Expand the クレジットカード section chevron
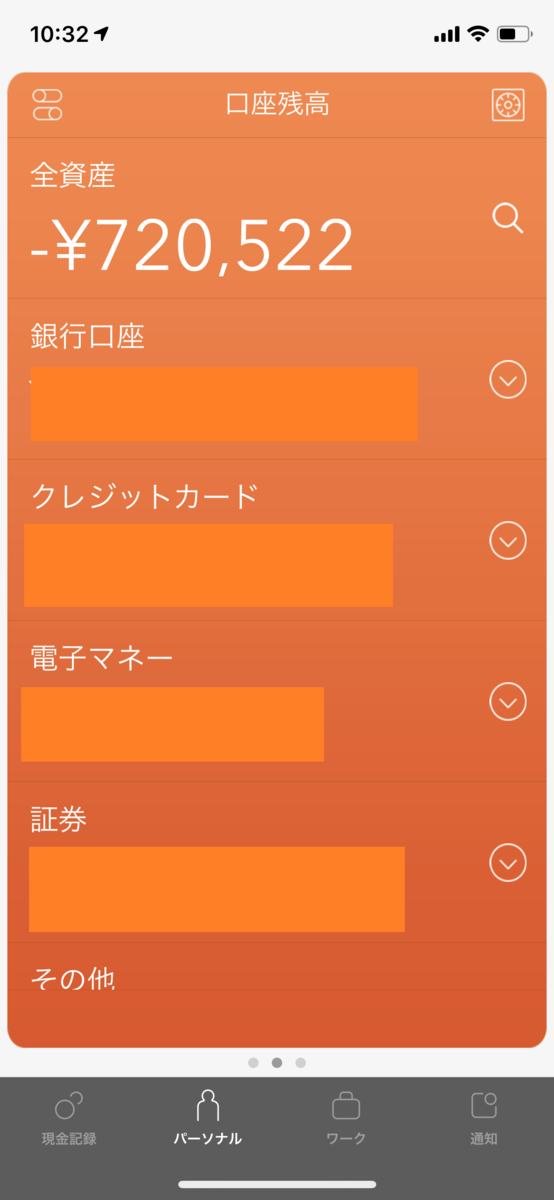The height and width of the screenshot is (1200, 554). click(508, 540)
